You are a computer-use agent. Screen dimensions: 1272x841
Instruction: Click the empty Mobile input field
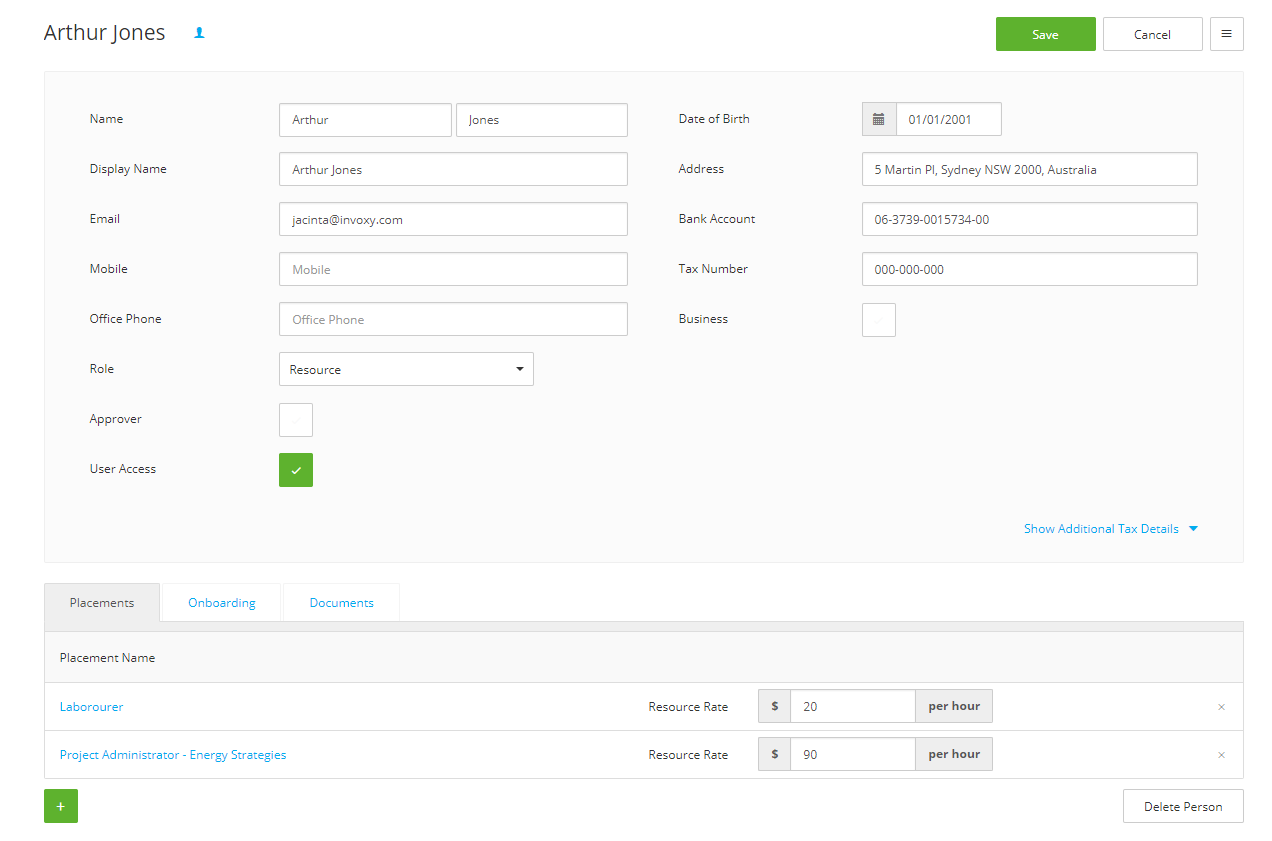click(453, 269)
